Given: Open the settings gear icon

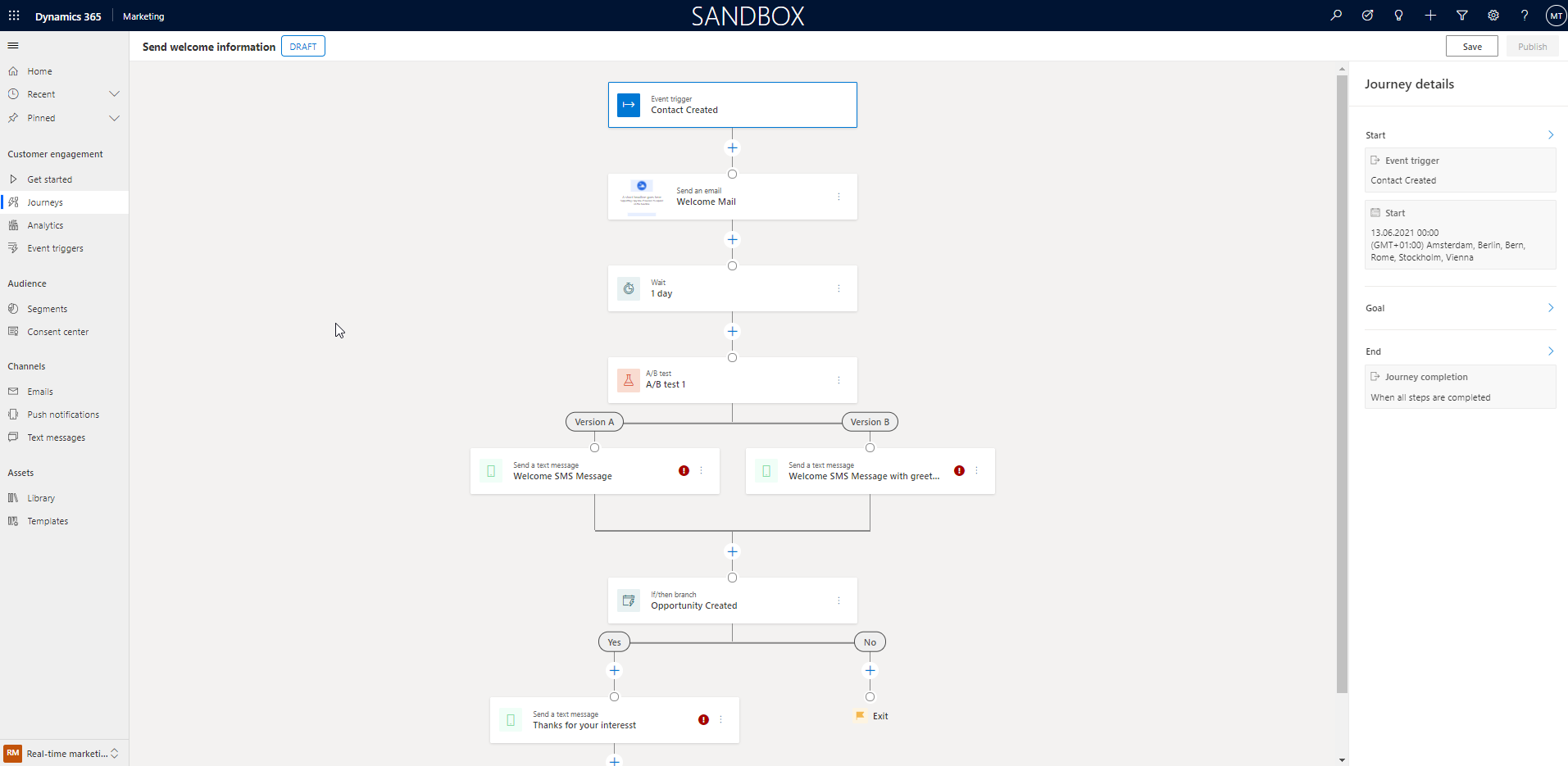Looking at the screenshot, I should click(x=1493, y=16).
